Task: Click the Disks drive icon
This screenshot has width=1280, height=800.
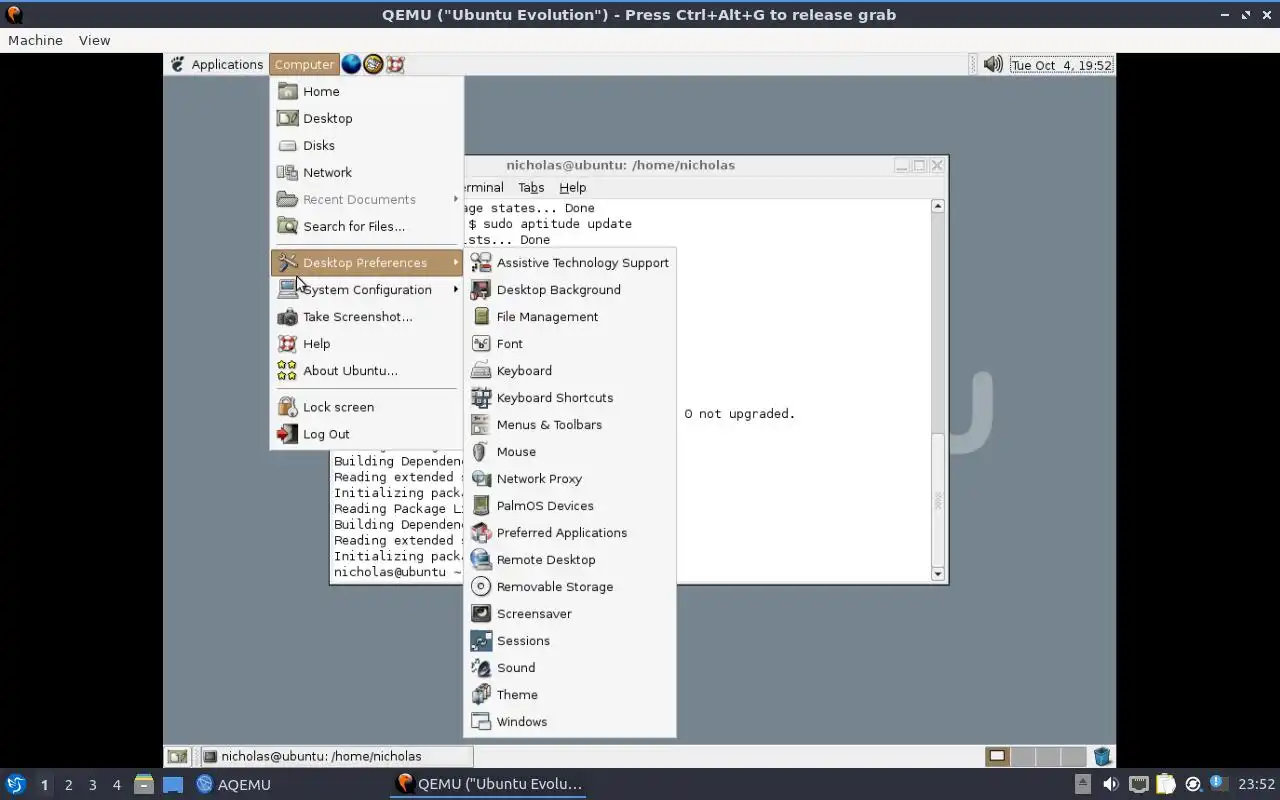Action: coord(287,145)
